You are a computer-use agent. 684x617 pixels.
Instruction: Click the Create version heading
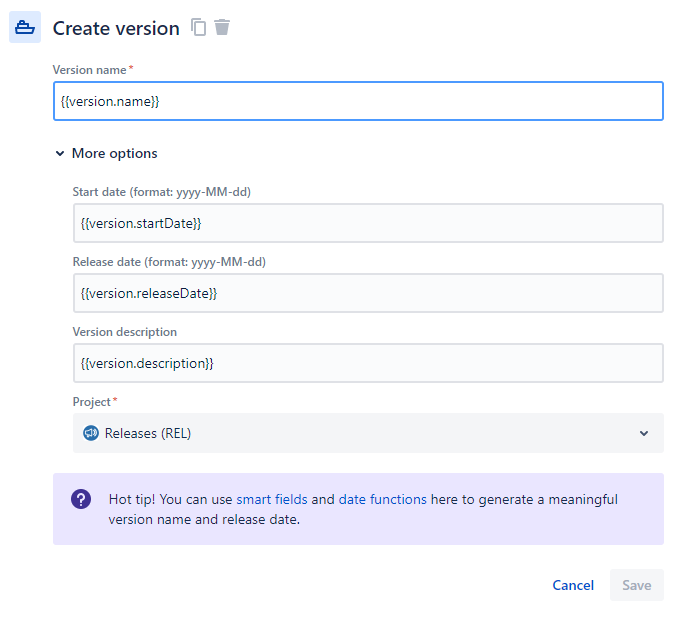coord(116,28)
